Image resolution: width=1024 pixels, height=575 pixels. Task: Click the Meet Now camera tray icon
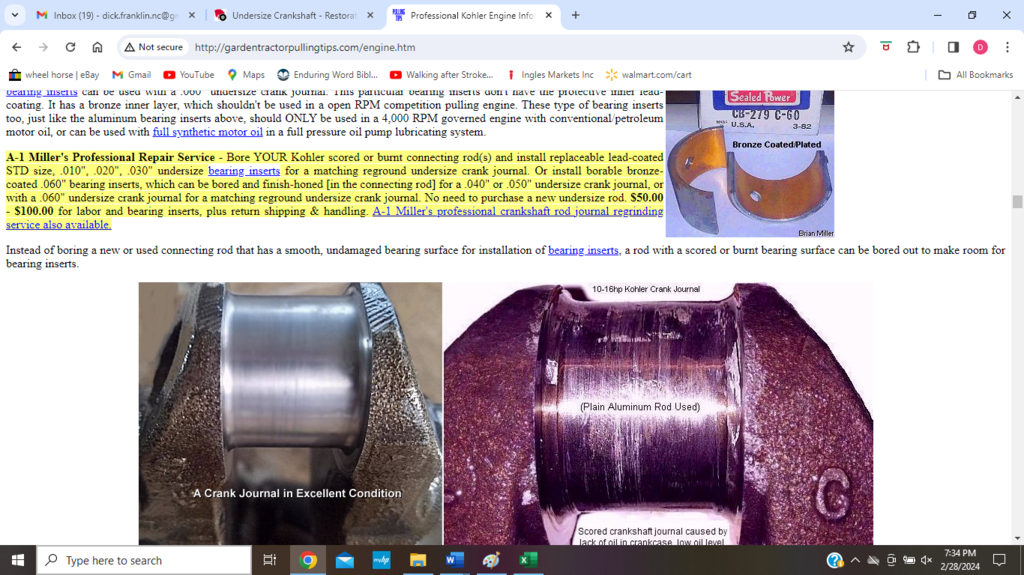(x=891, y=560)
